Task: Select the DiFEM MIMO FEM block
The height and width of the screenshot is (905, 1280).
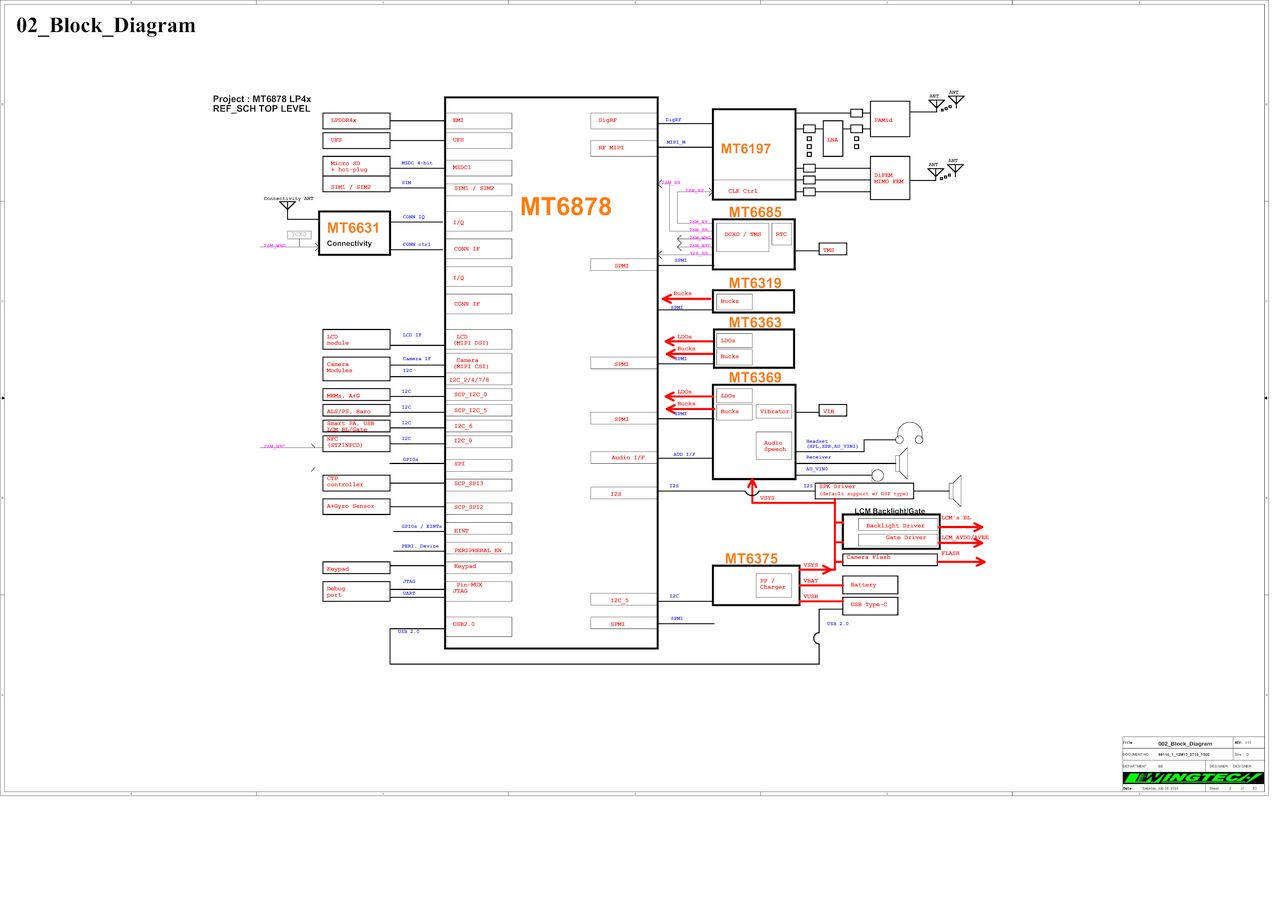Action: (x=890, y=177)
